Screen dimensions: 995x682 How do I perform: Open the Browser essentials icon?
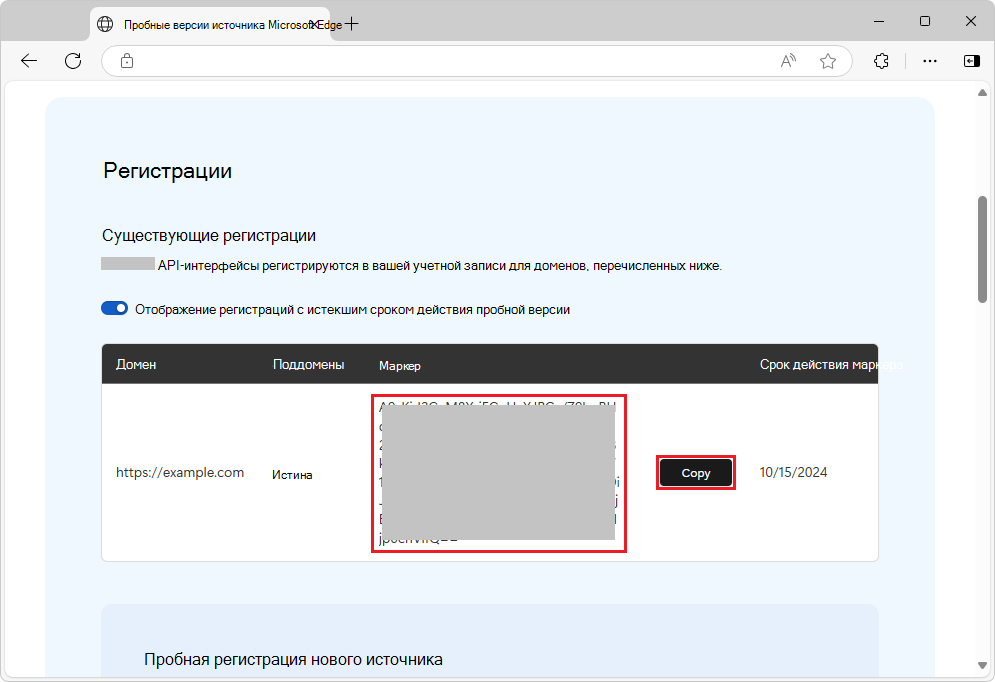(x=881, y=60)
